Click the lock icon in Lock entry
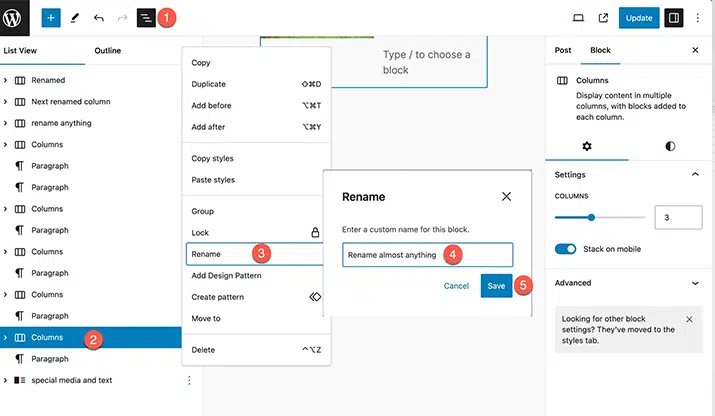715x416 pixels. point(315,232)
